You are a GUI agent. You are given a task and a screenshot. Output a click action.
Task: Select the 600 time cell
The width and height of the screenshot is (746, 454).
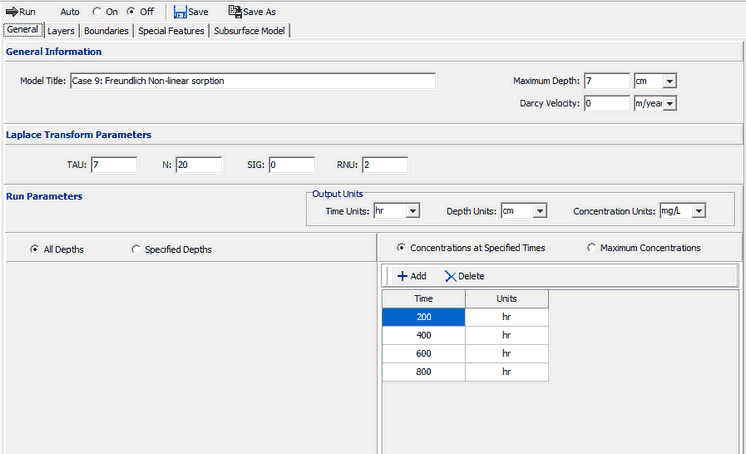pos(423,354)
